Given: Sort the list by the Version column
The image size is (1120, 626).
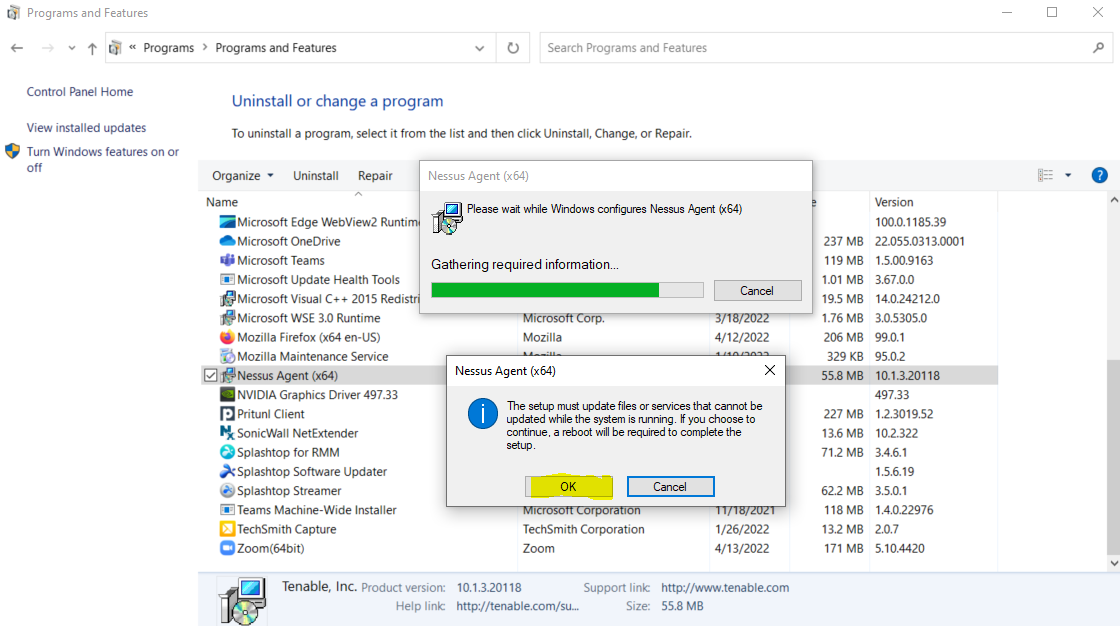Looking at the screenshot, I should coord(894,202).
